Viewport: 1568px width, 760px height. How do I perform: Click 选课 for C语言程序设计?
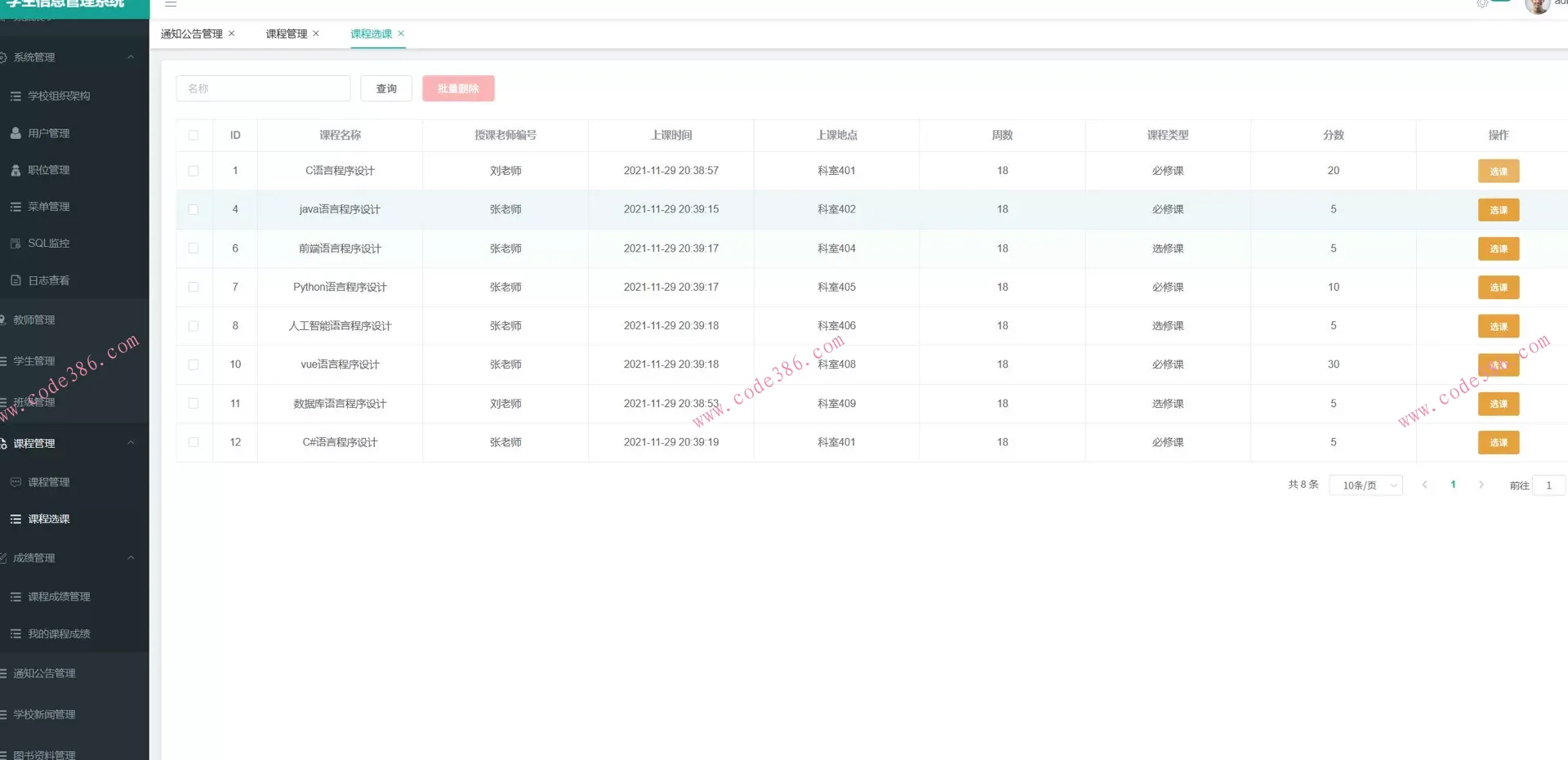[x=1499, y=172]
